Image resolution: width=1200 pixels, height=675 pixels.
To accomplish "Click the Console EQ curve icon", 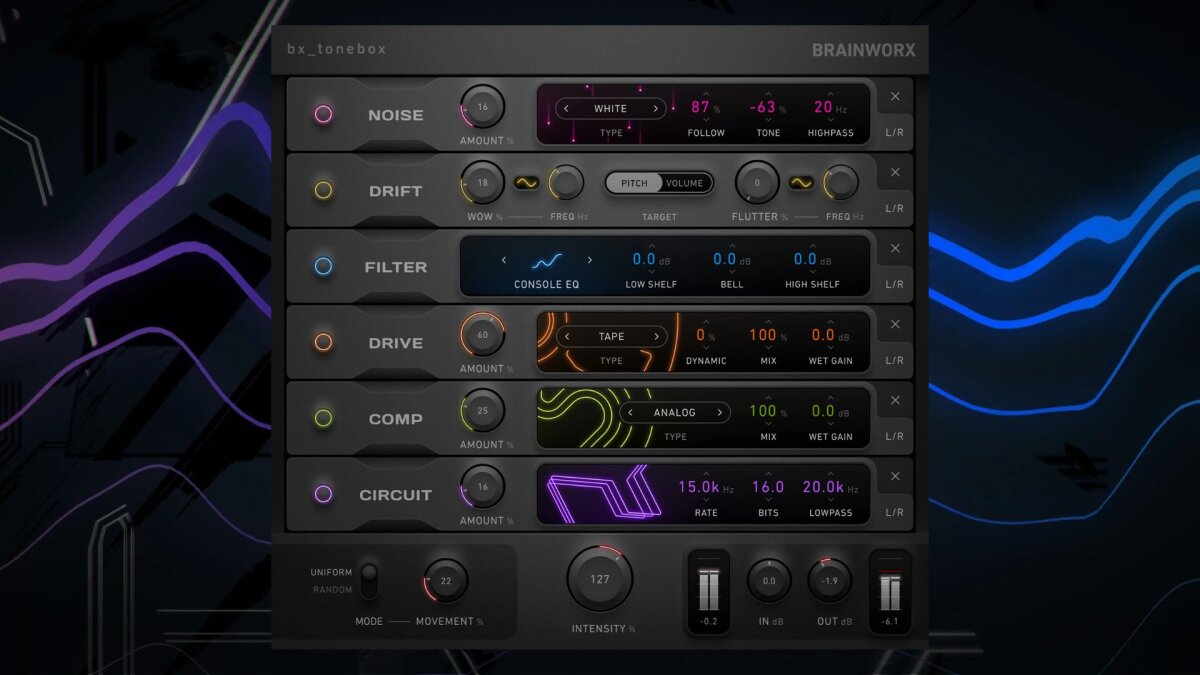I will click(546, 261).
